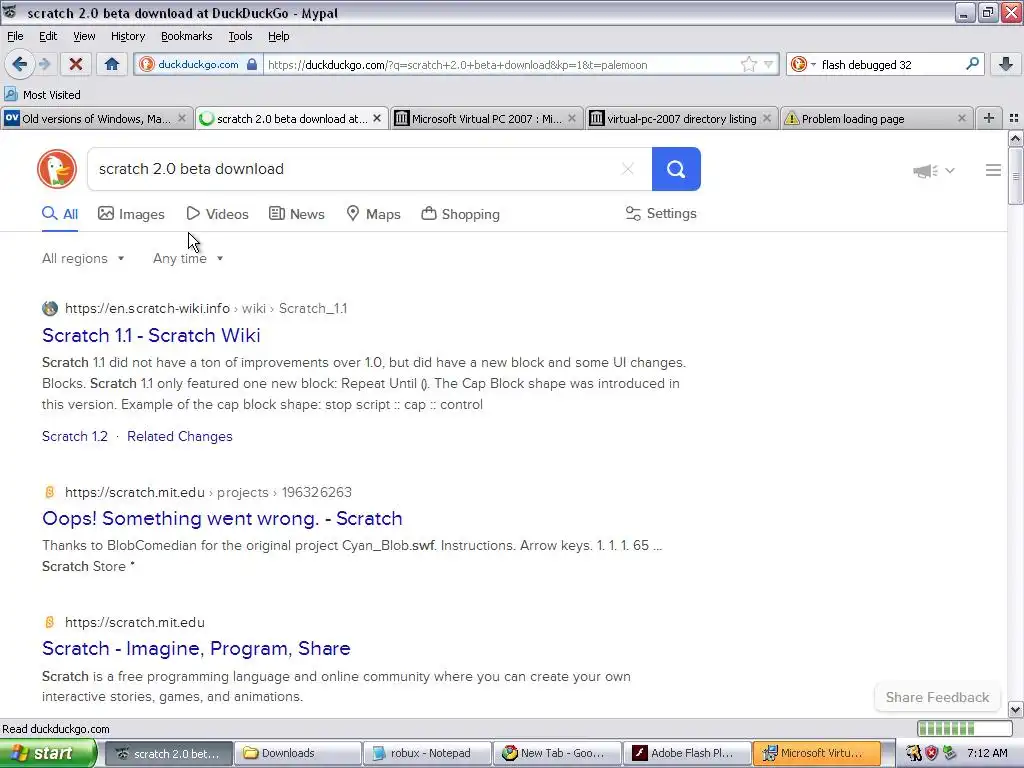This screenshot has height=768, width=1024.
Task: Open Scratch - Imagine, Program, Share result
Action: (196, 648)
